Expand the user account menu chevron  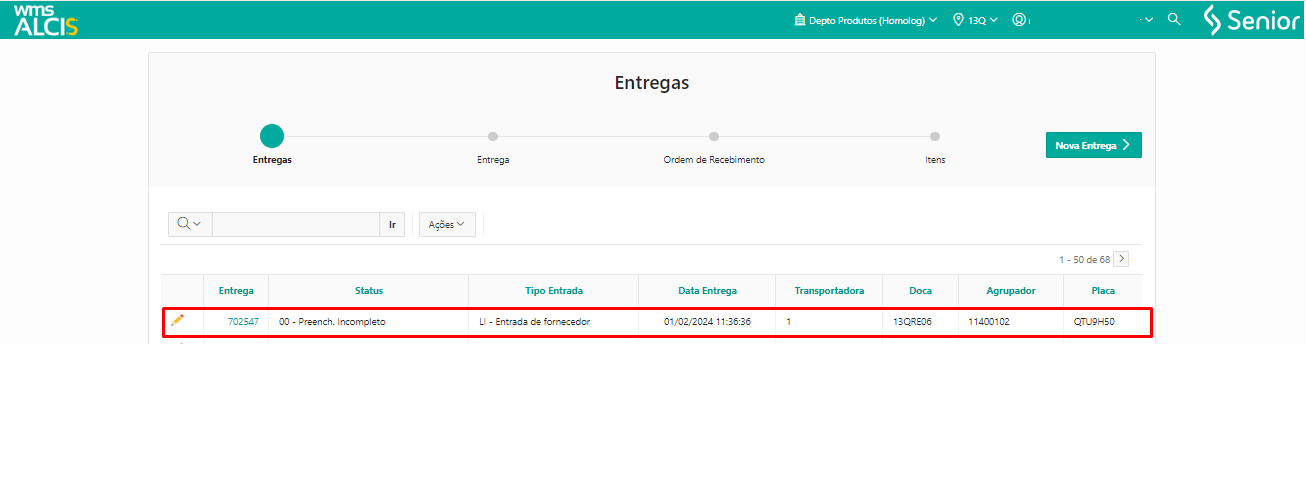click(1148, 19)
